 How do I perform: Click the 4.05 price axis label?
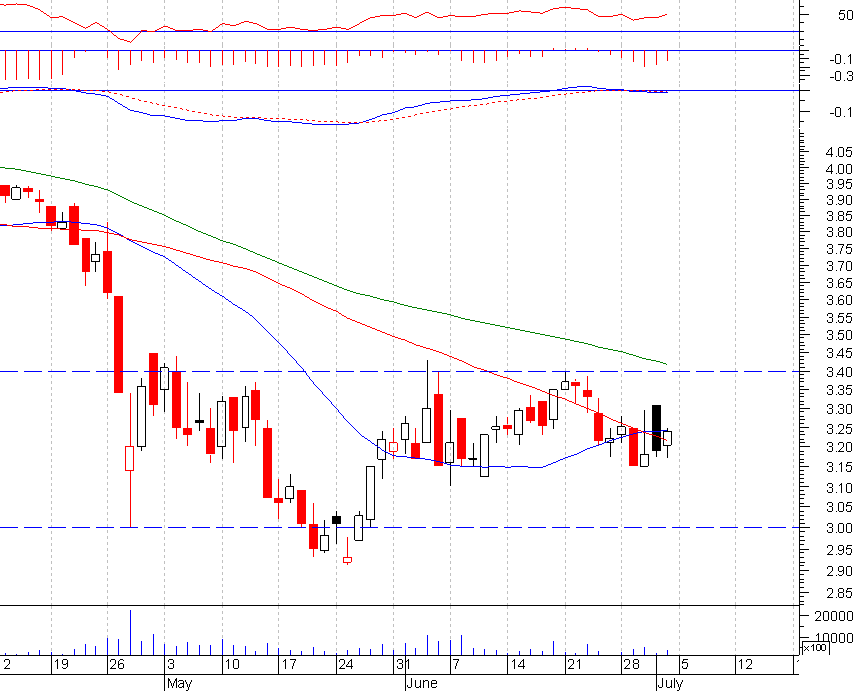(839, 152)
